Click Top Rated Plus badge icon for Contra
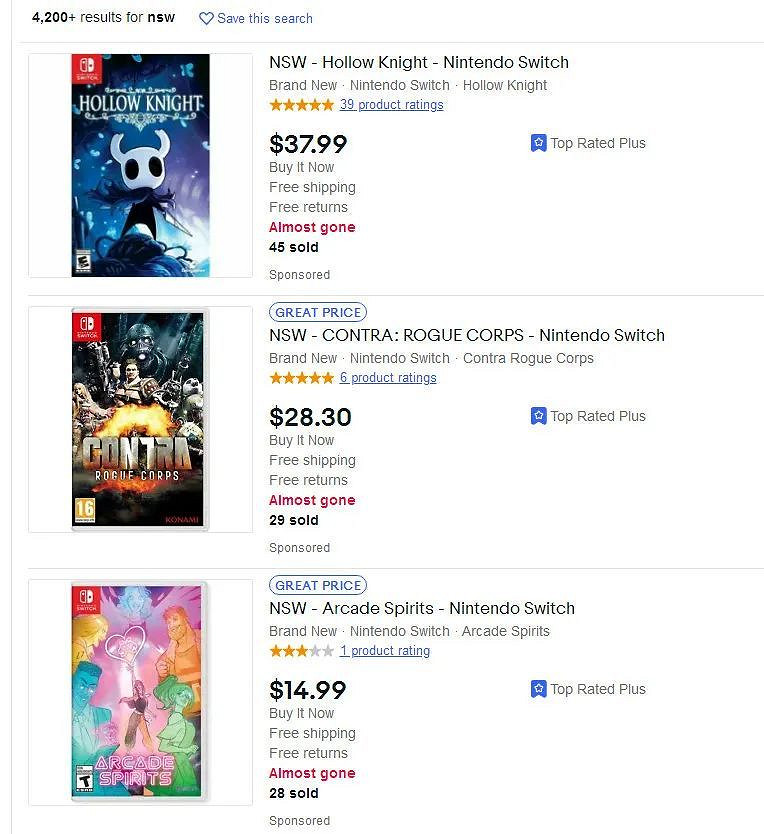Viewport: 764px width, 834px height. (x=538, y=416)
